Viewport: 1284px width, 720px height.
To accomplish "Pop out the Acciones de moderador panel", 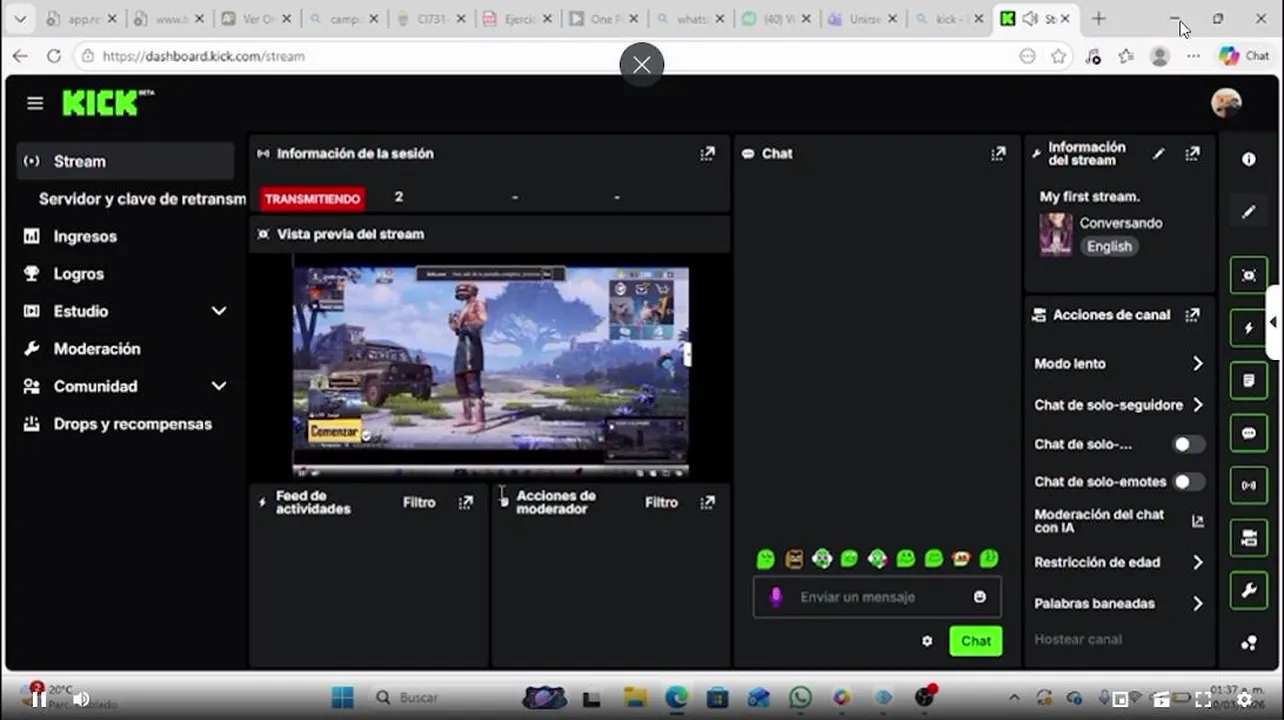I will pyautogui.click(x=708, y=502).
